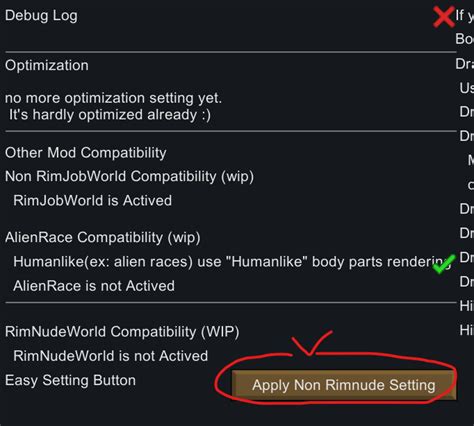The height and width of the screenshot is (426, 474).
Task: Click the Debug Log label
Action: pos(41,16)
